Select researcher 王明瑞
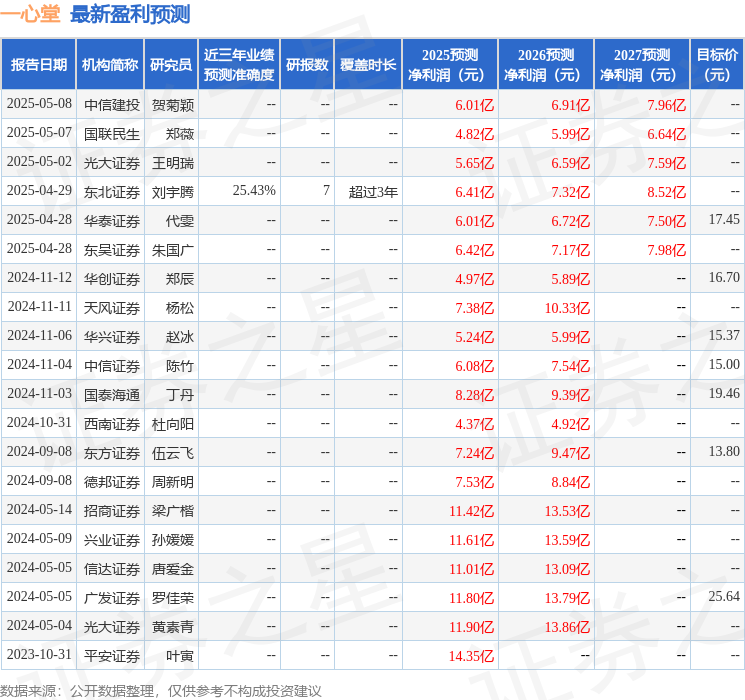The width and height of the screenshot is (745, 700). [x=172, y=163]
